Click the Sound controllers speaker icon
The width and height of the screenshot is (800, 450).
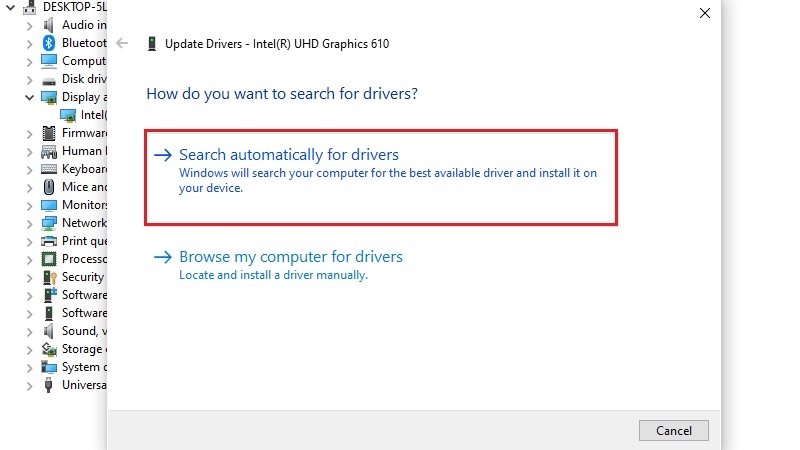48,331
